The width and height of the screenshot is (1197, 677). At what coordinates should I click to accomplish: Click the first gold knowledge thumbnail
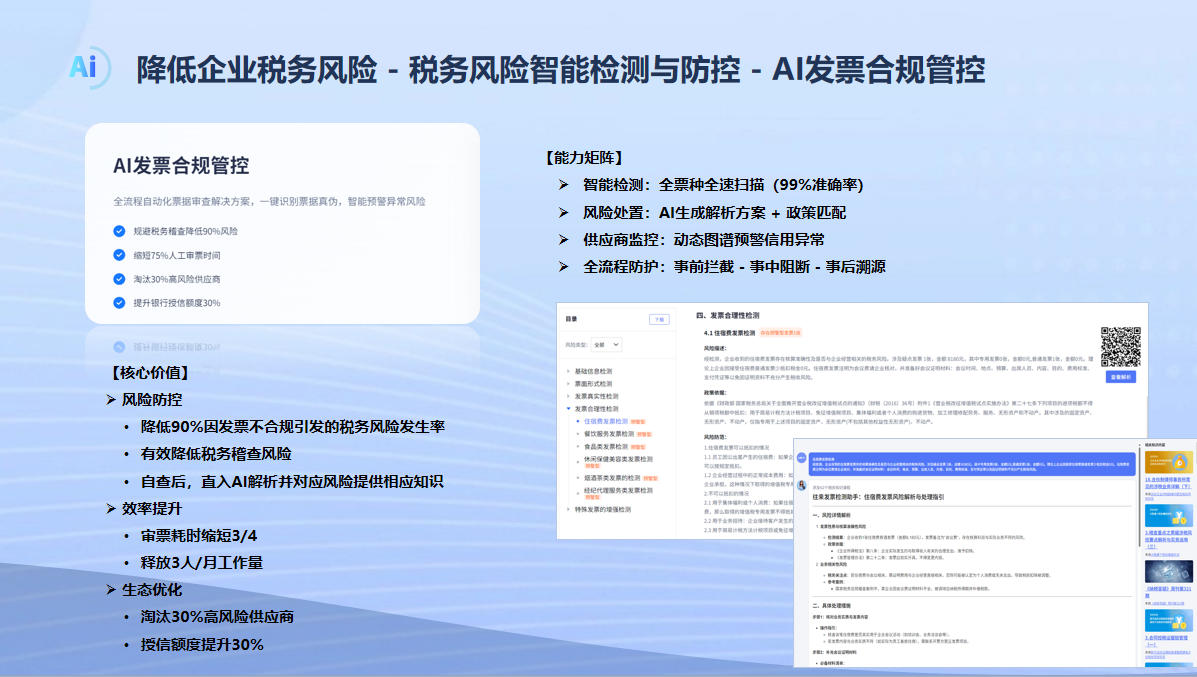1168,462
